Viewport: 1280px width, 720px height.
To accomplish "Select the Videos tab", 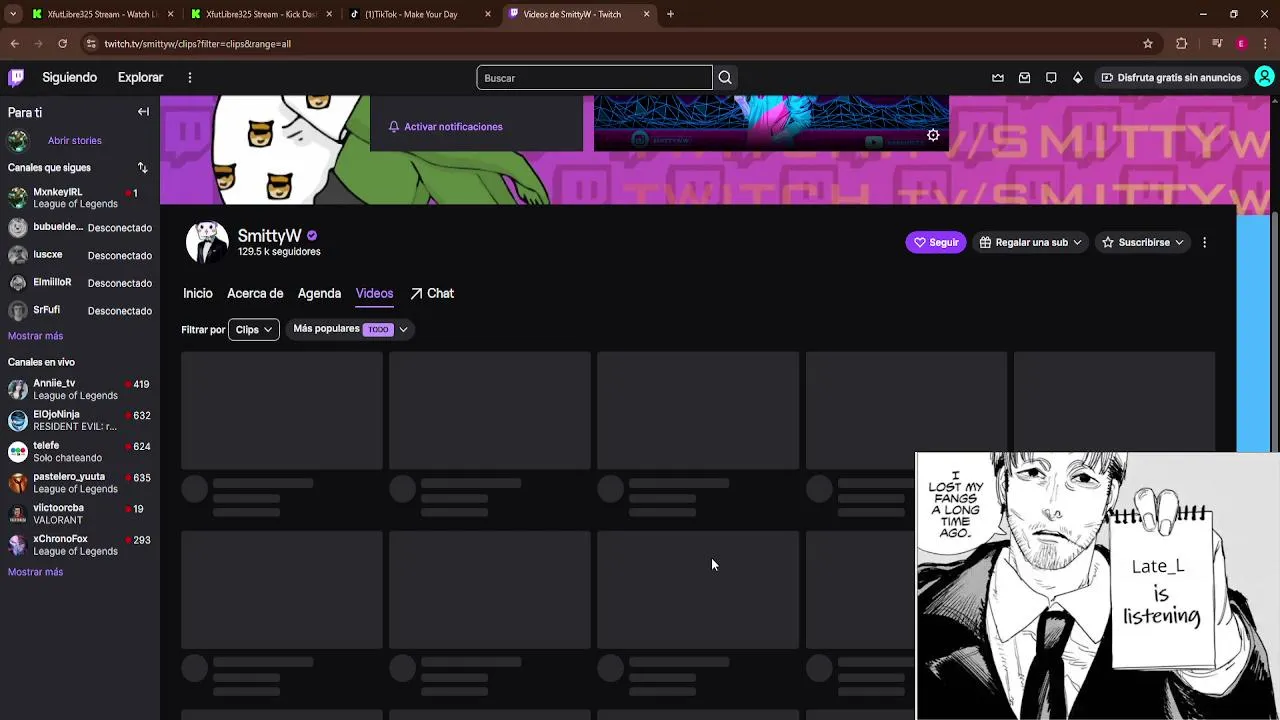I will point(374,293).
